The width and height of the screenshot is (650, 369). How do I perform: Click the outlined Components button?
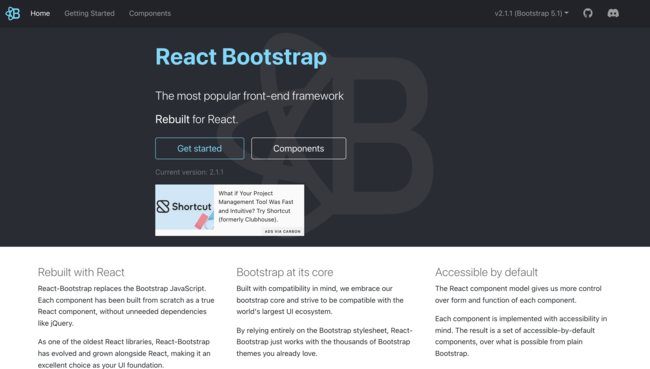(x=298, y=148)
